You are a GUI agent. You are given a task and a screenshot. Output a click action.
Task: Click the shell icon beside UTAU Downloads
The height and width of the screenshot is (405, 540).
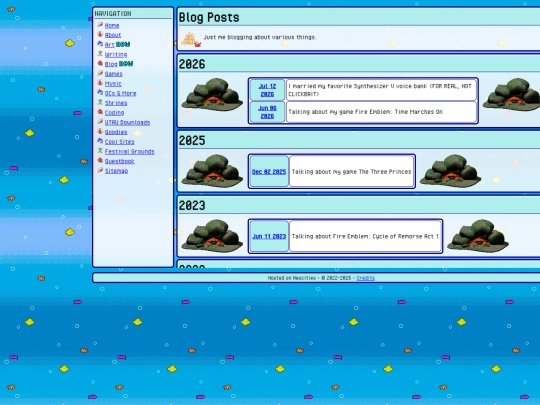(x=100, y=122)
